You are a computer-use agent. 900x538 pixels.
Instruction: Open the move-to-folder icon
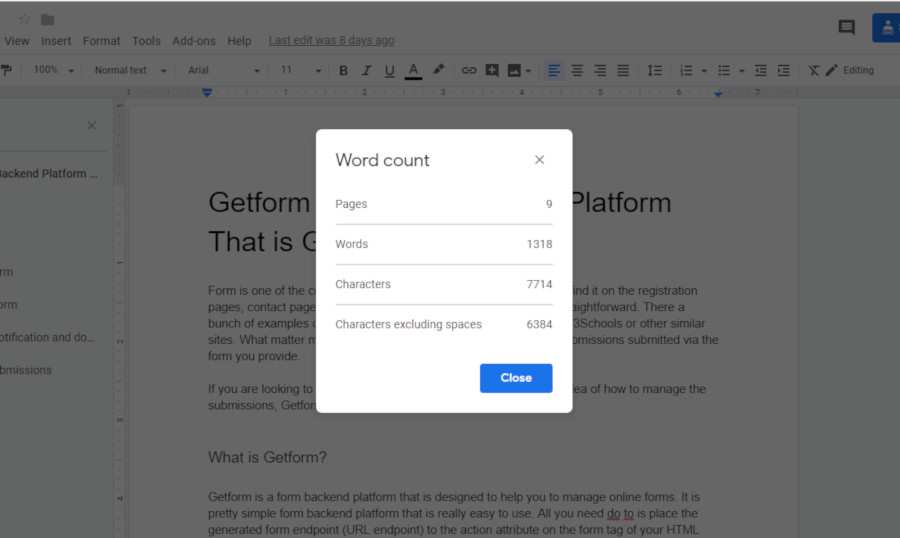point(47,20)
